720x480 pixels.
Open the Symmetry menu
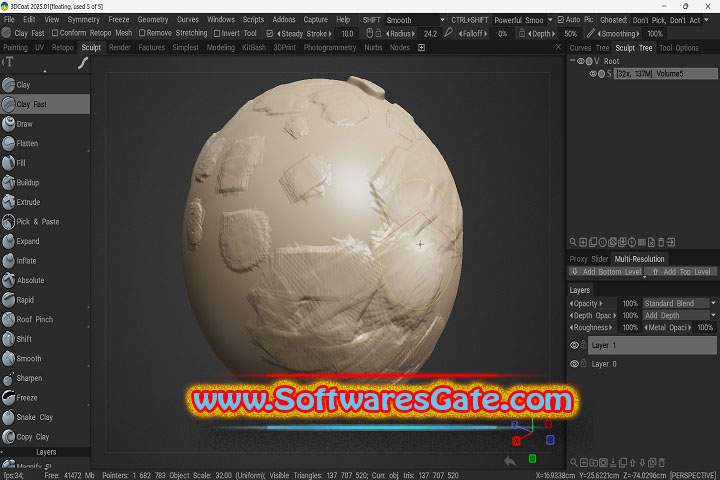(83, 19)
